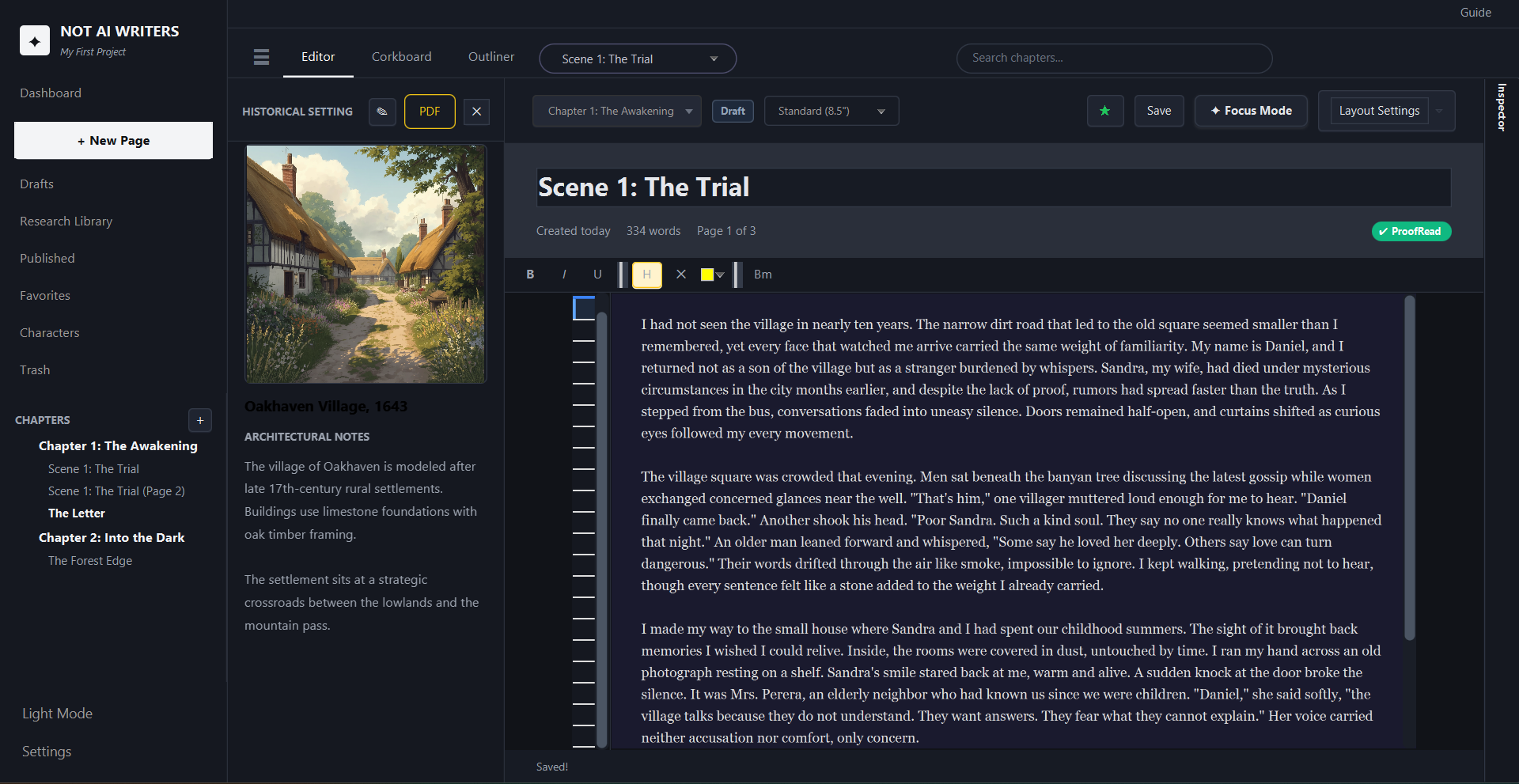Export using the PDF button

[430, 112]
